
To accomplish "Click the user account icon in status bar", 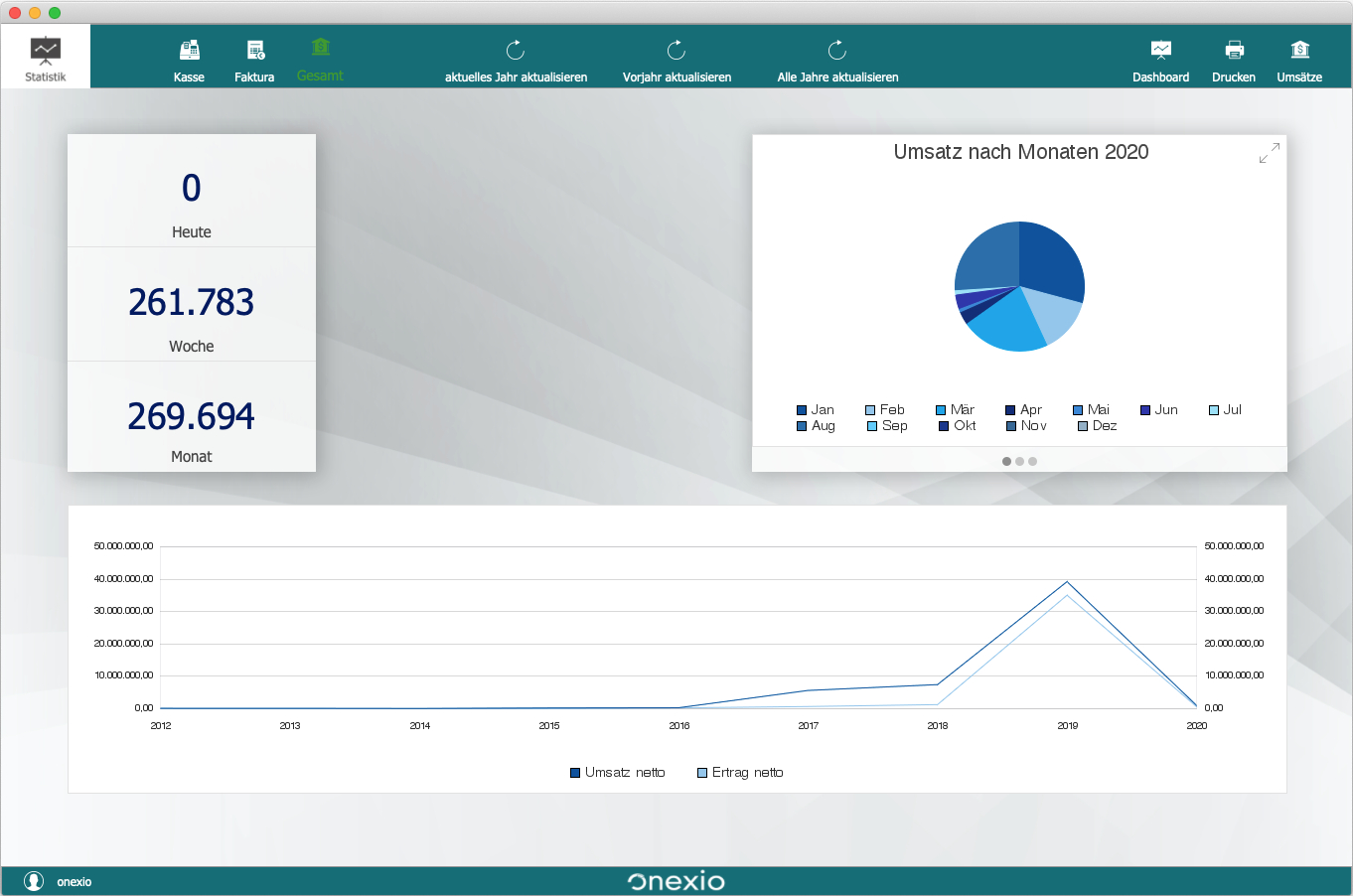I will (x=34, y=881).
